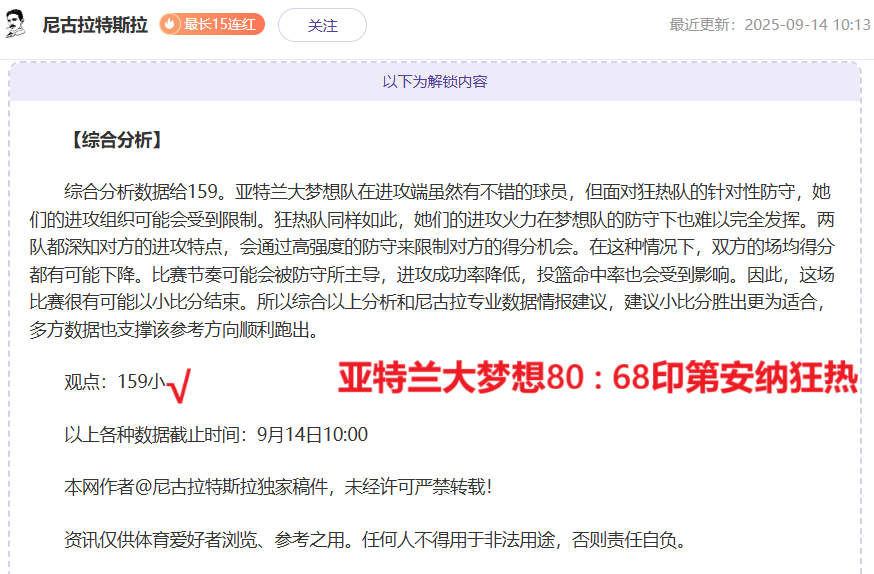Click the analysis paragraph starting 综合分析数据给159
The height and width of the screenshot is (574, 874).
coord(432,261)
